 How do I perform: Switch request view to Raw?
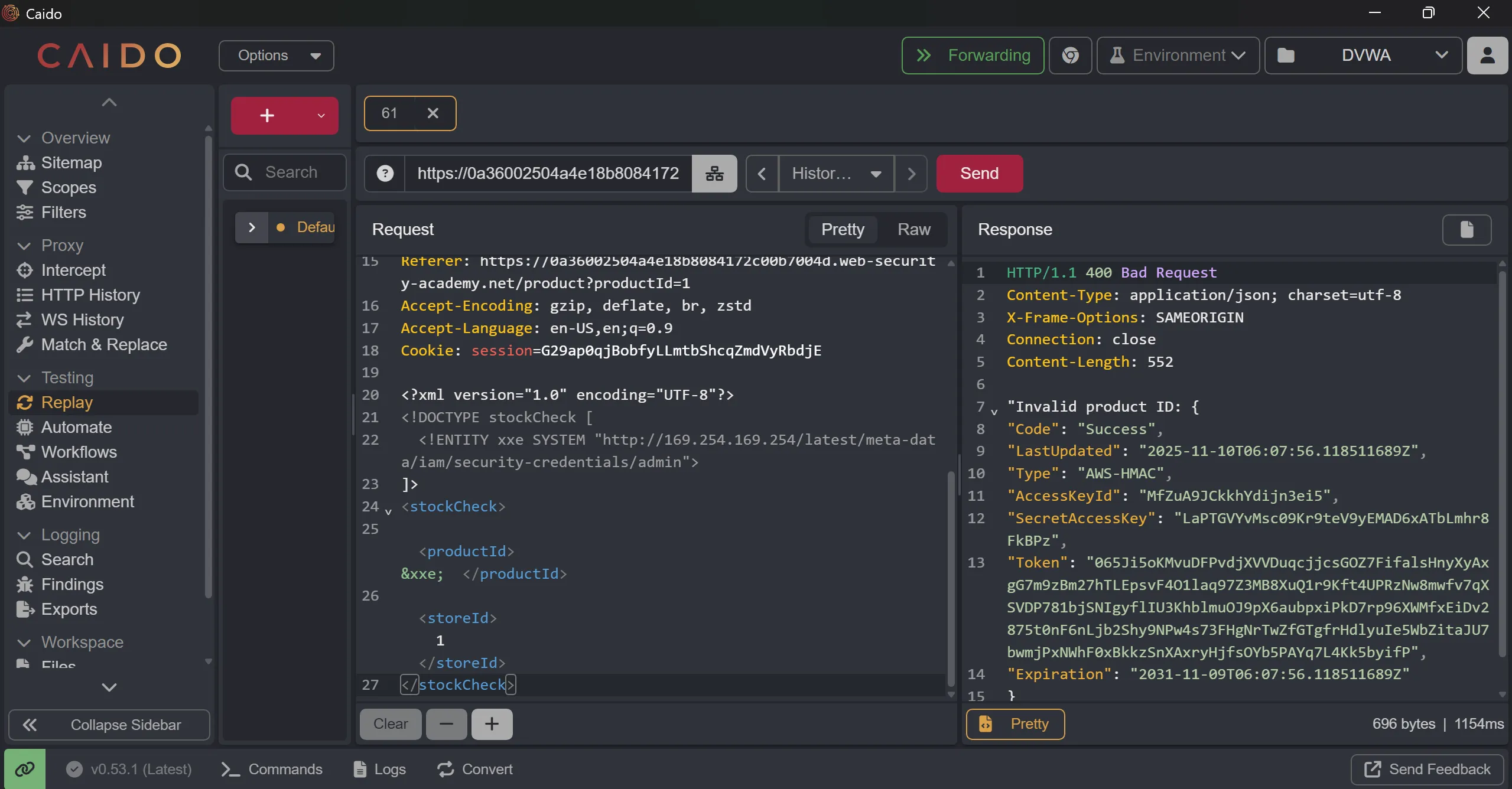click(x=913, y=230)
